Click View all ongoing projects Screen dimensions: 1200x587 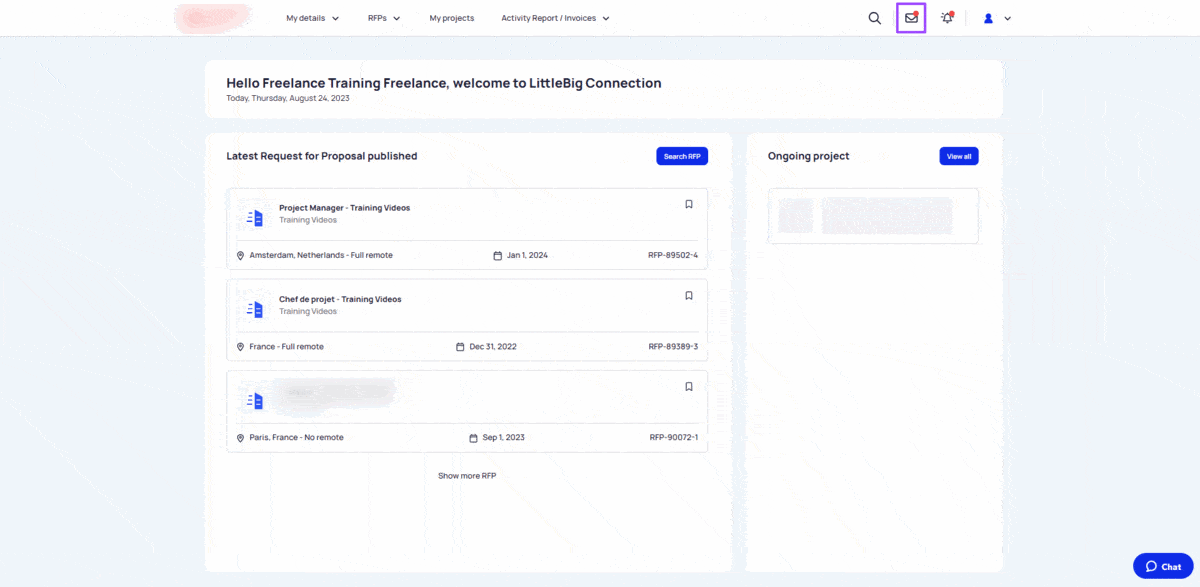point(959,156)
